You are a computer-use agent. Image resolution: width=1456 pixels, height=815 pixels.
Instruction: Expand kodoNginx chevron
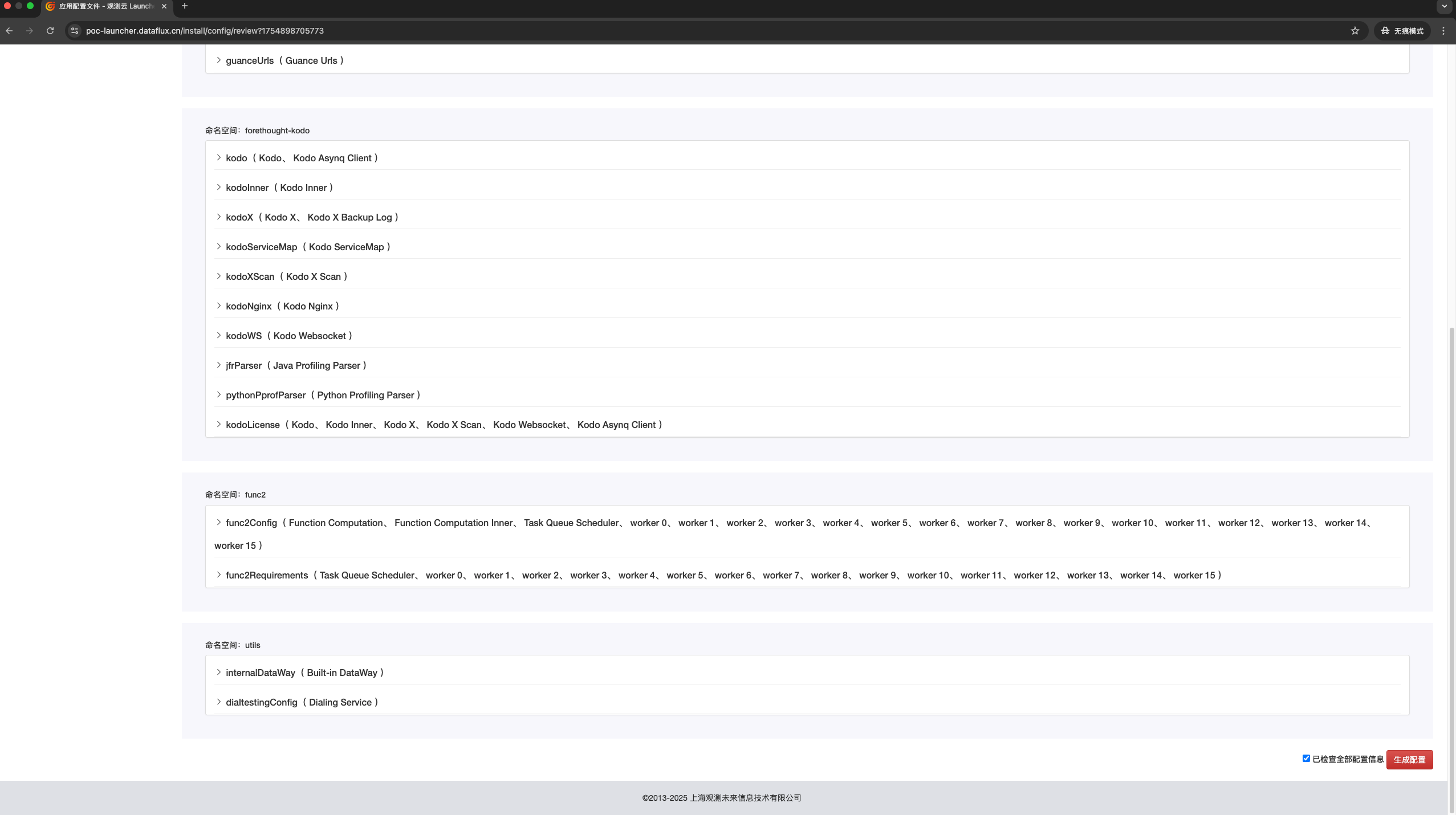218,305
